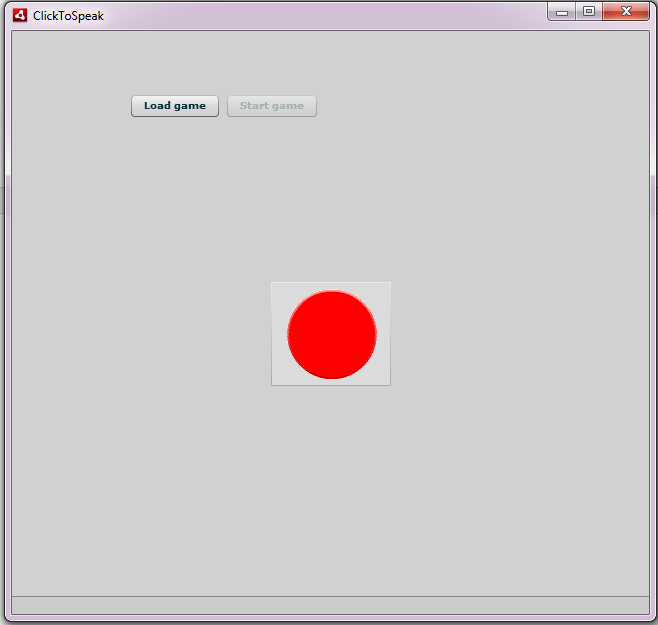Image resolution: width=658 pixels, height=625 pixels.
Task: Close the ClickToSpeak window
Action: [x=626, y=12]
